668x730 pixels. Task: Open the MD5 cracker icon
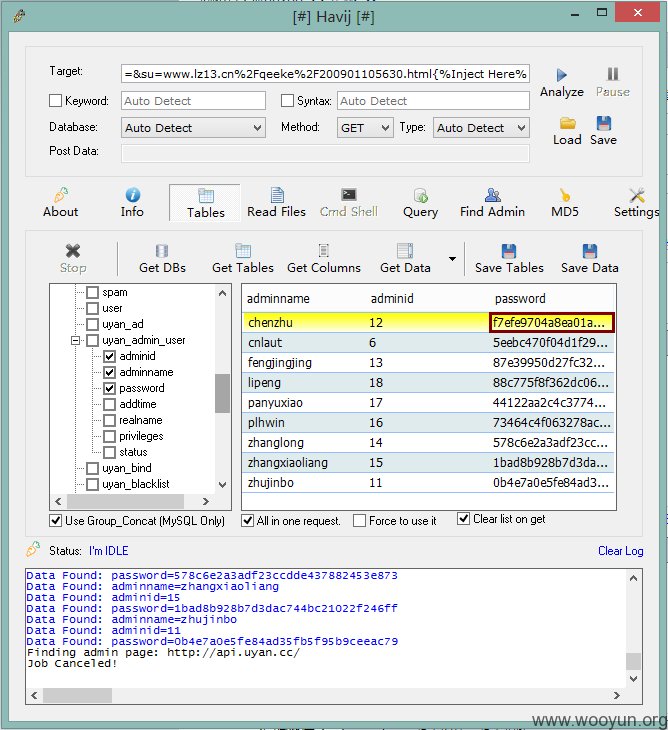click(x=565, y=195)
